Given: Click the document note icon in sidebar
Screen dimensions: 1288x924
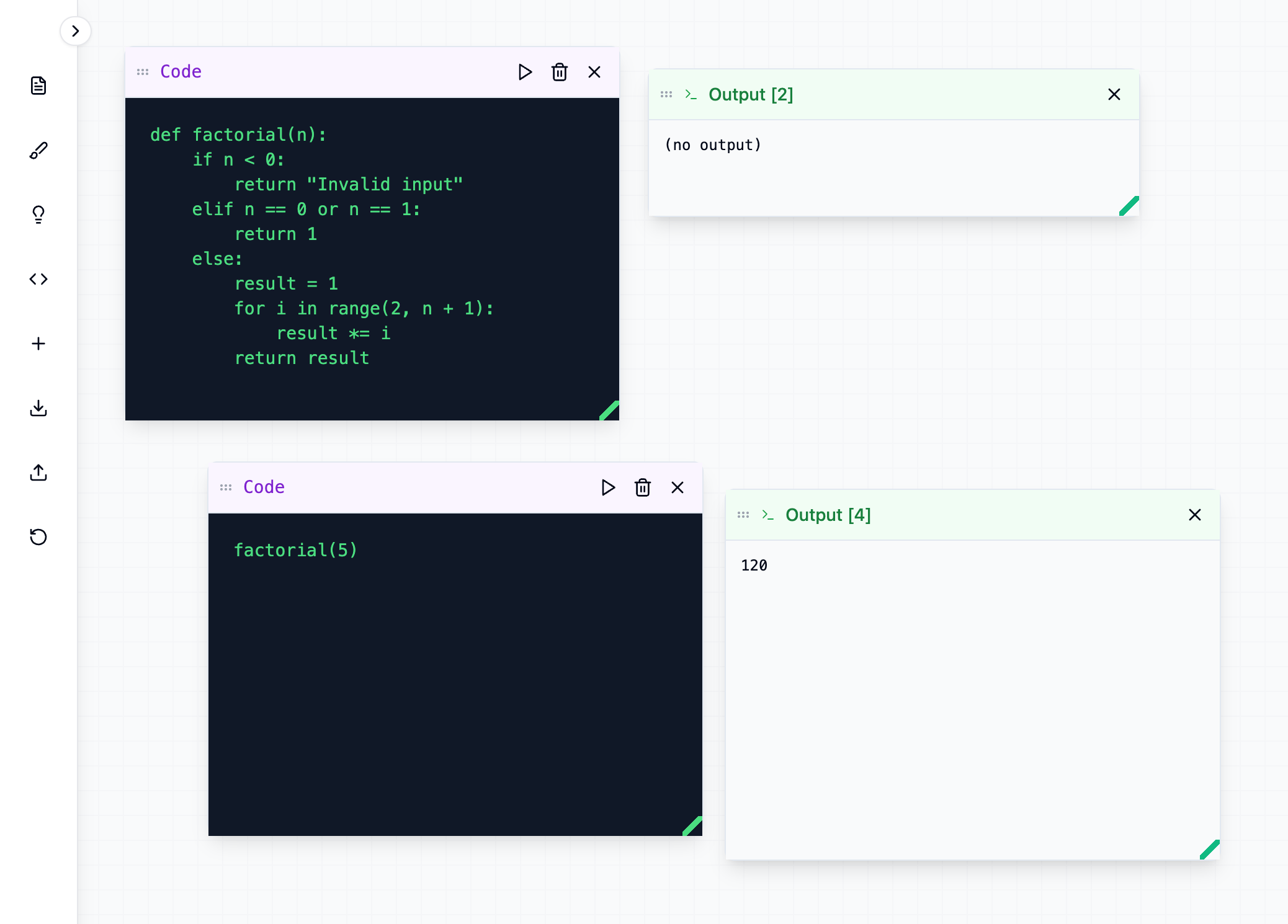Looking at the screenshot, I should pyautogui.click(x=38, y=86).
